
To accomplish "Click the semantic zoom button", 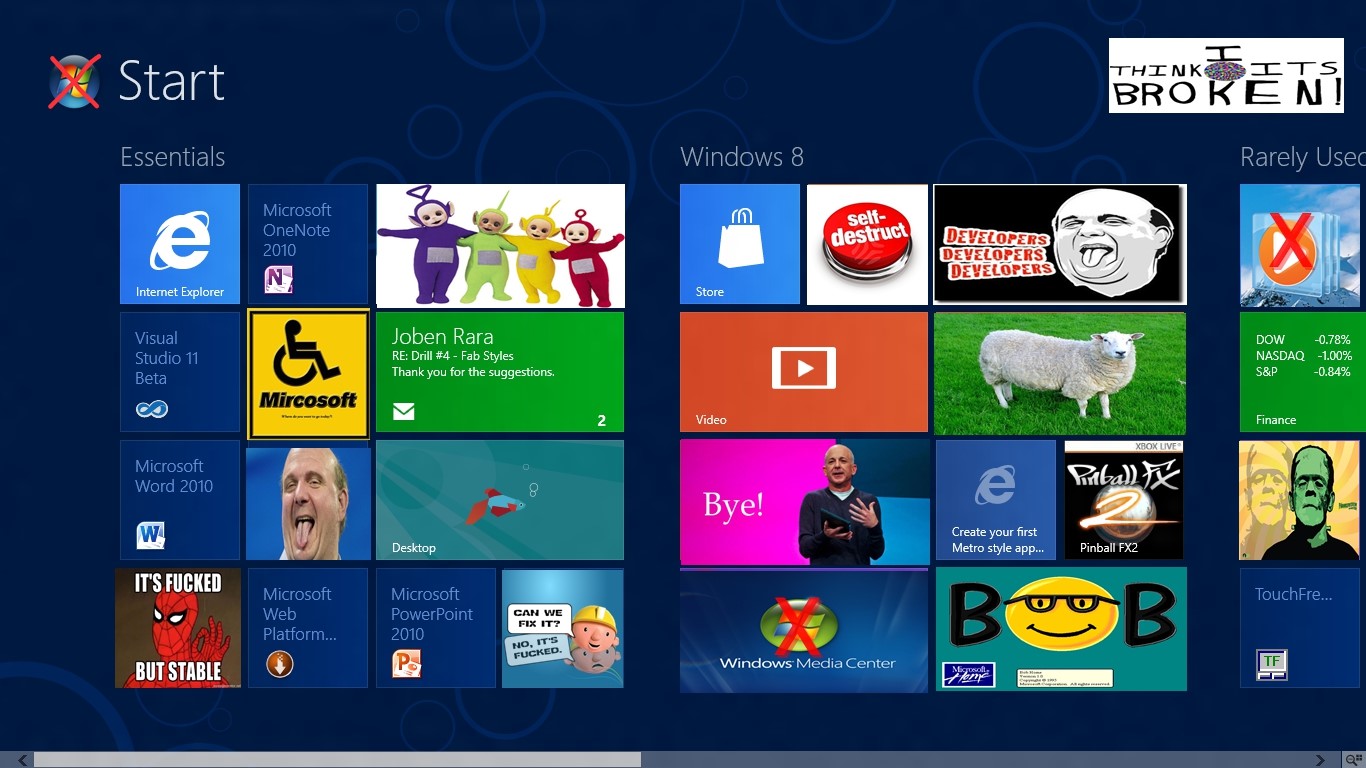I will 1354,760.
